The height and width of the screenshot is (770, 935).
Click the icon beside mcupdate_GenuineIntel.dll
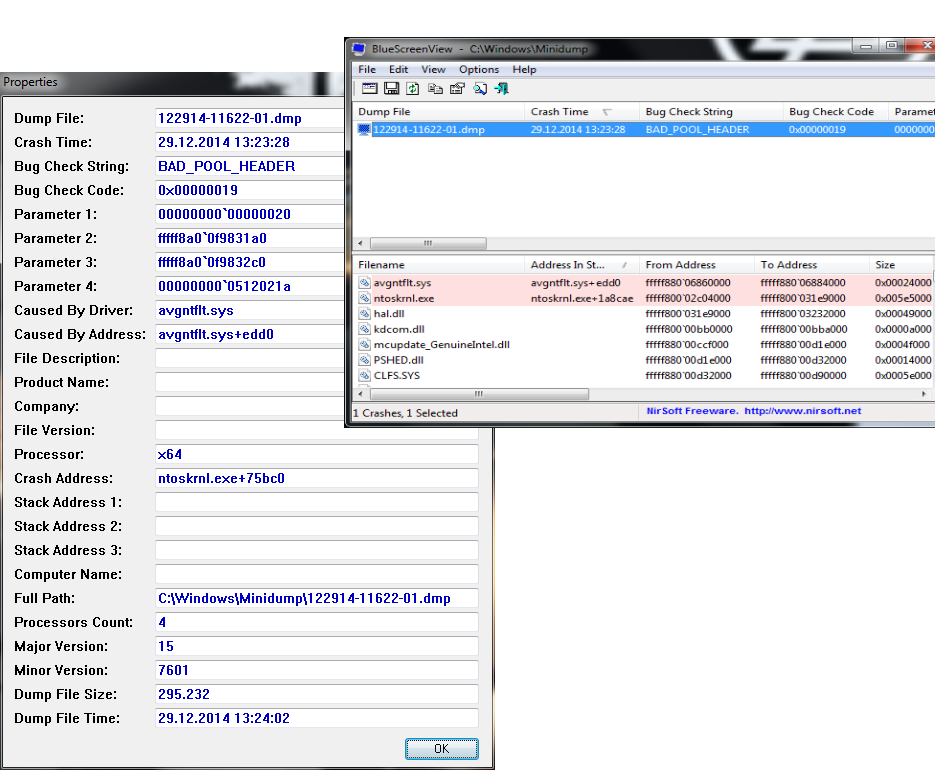point(364,345)
